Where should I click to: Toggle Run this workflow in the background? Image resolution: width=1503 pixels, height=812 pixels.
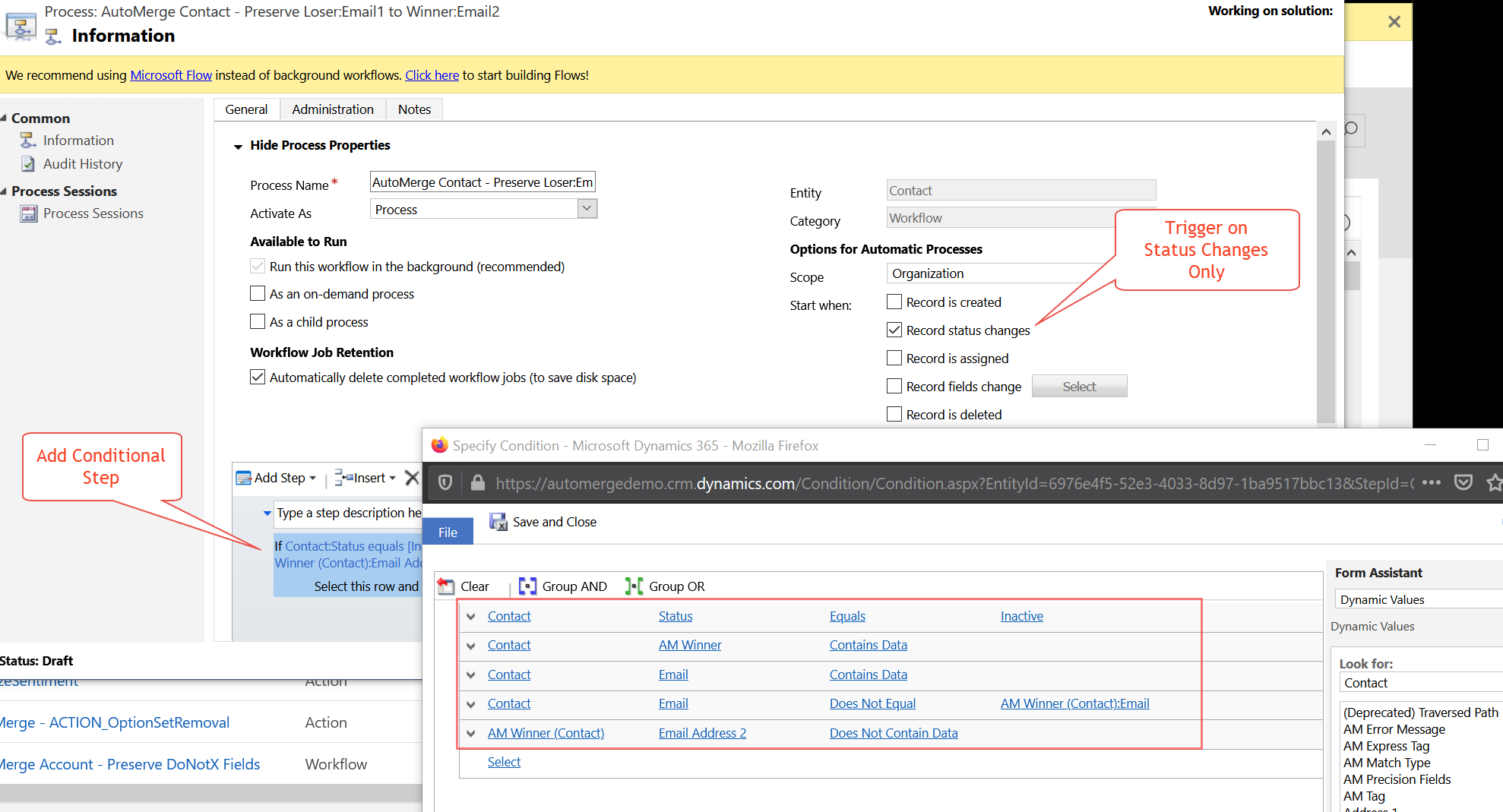(258, 267)
